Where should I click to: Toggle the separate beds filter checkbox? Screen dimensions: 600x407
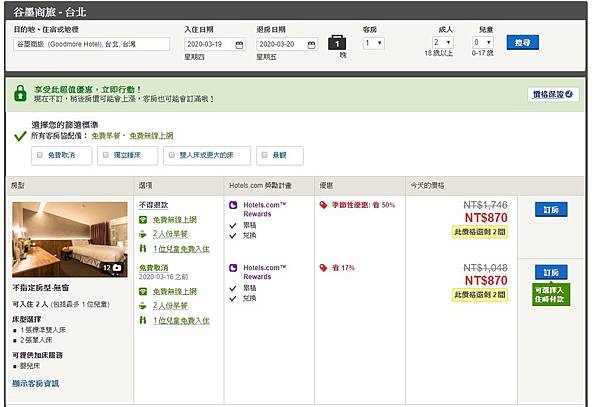[x=106, y=155]
